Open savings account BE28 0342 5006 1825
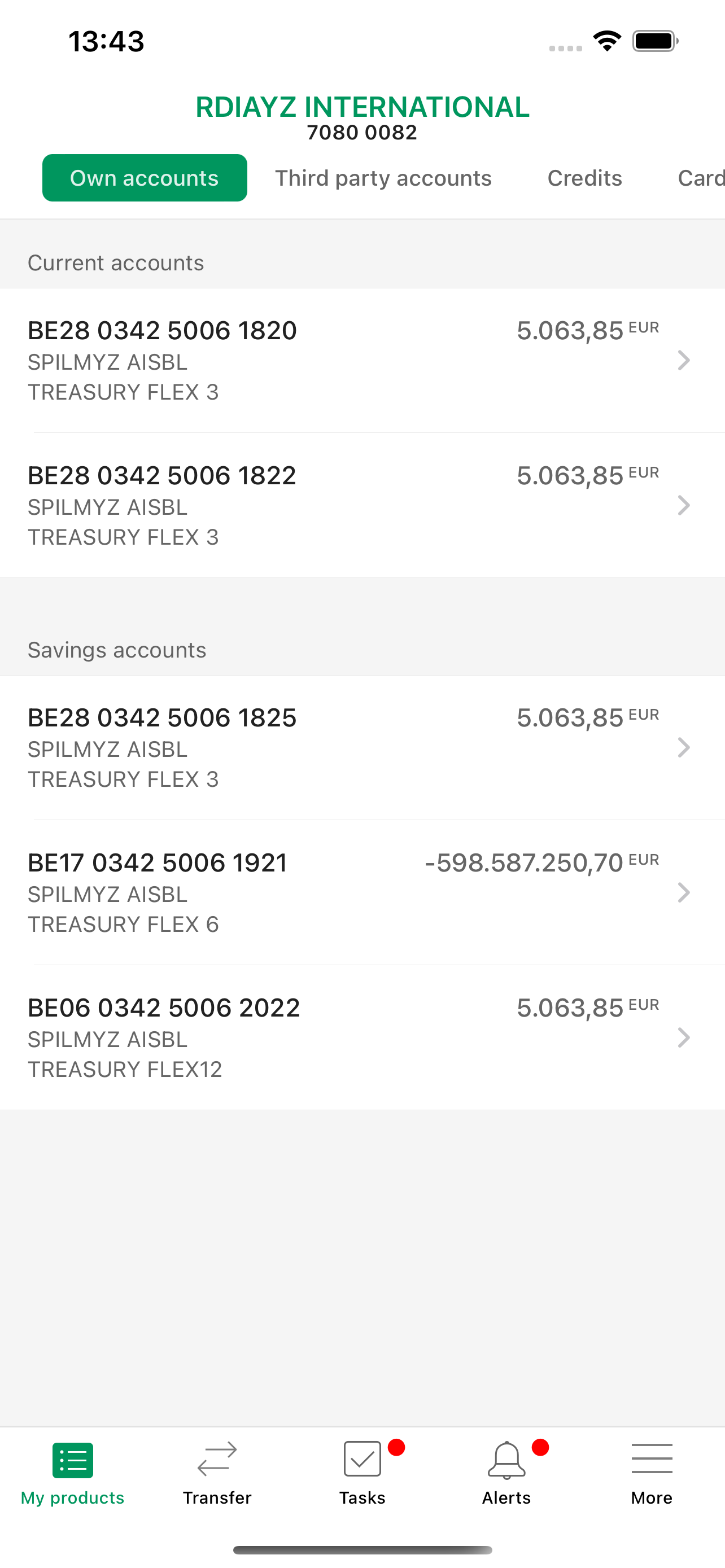Screen dimensions: 725x1568 [x=362, y=747]
